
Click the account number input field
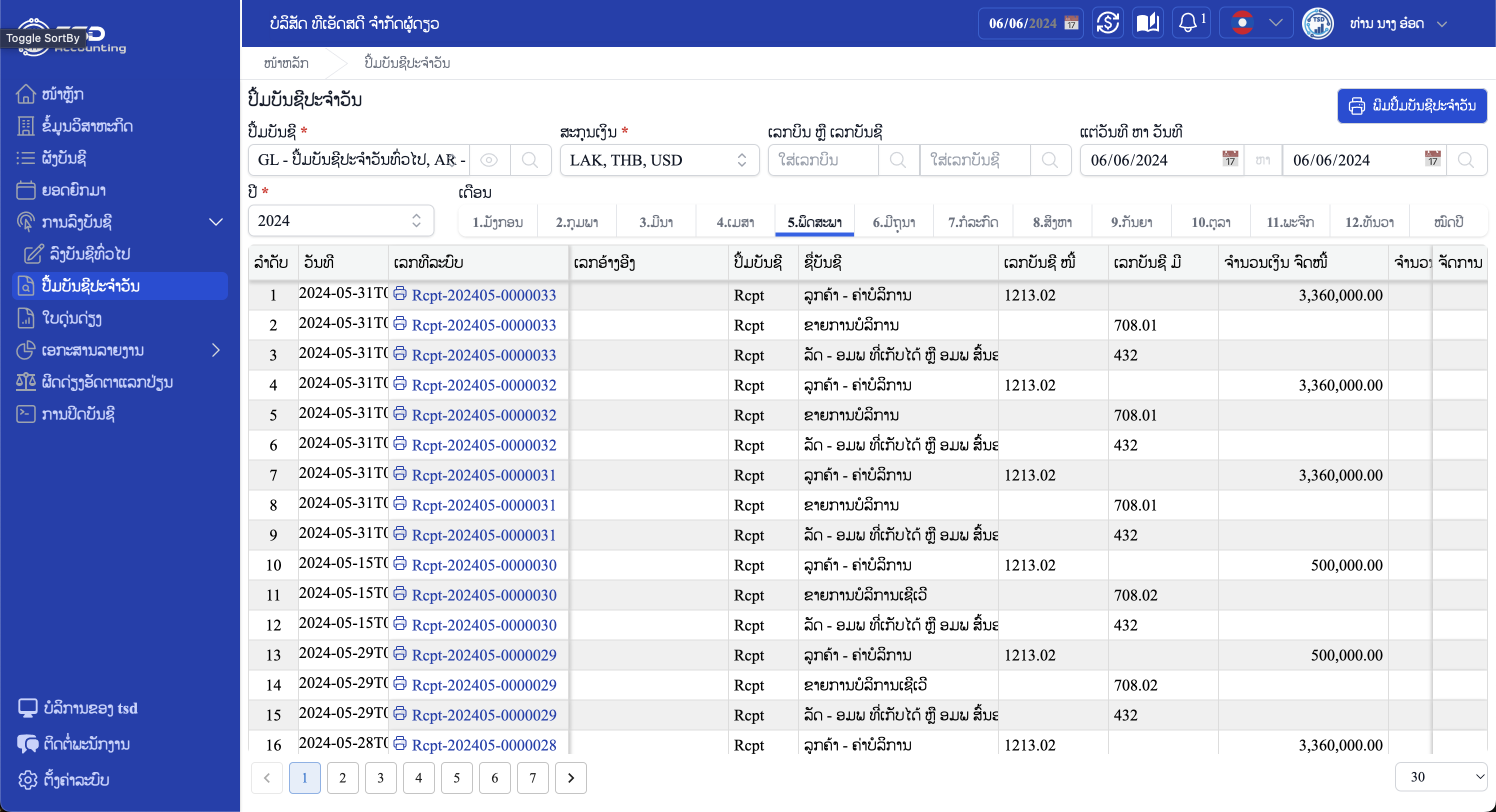[975, 159]
